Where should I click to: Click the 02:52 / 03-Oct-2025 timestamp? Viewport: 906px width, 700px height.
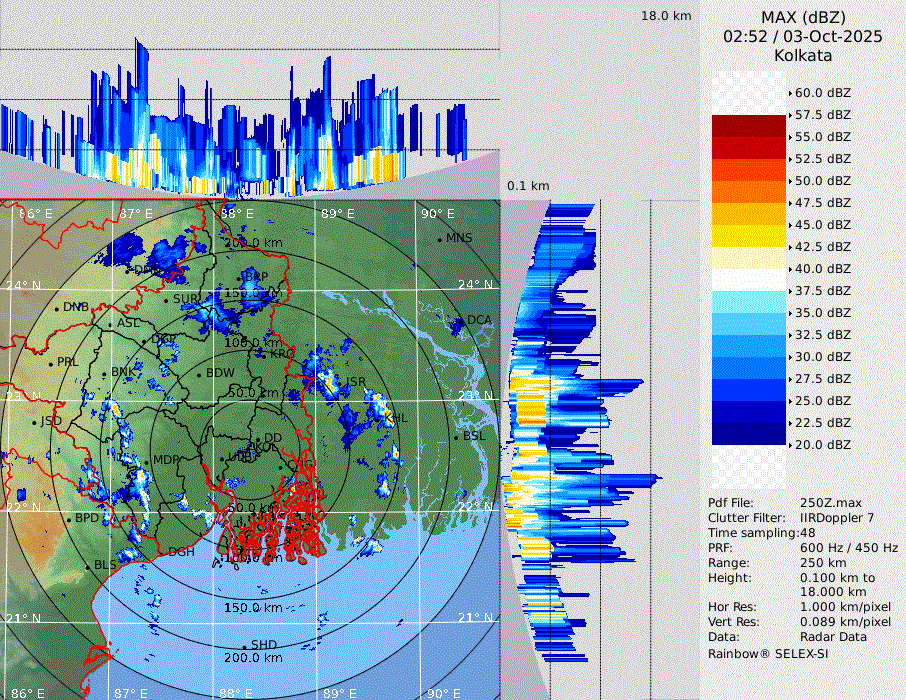803,36
